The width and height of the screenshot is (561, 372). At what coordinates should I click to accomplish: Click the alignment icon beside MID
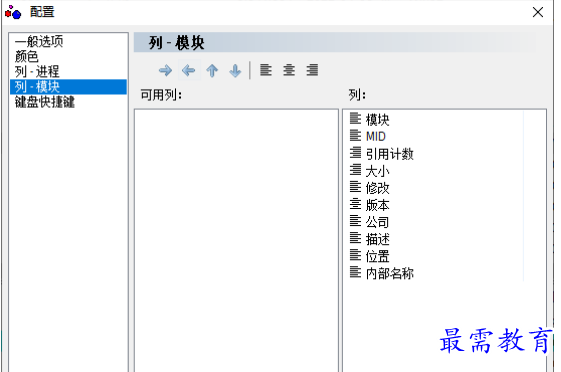coord(355,135)
